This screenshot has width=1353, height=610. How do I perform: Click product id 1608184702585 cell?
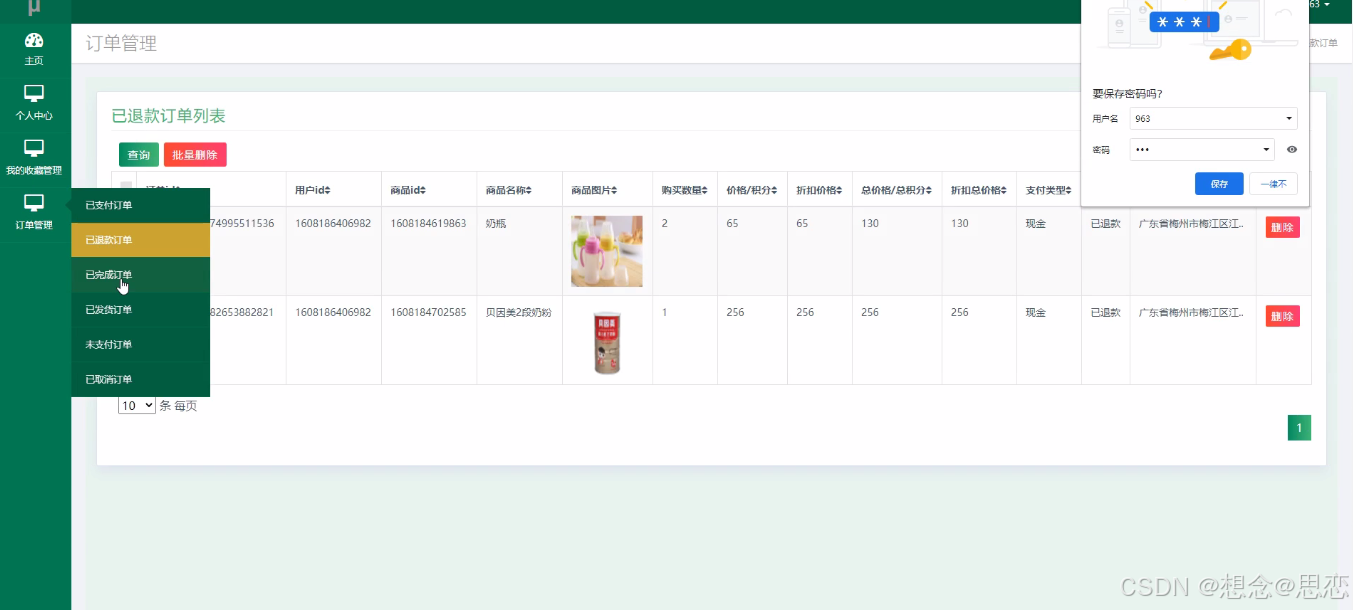pos(428,313)
